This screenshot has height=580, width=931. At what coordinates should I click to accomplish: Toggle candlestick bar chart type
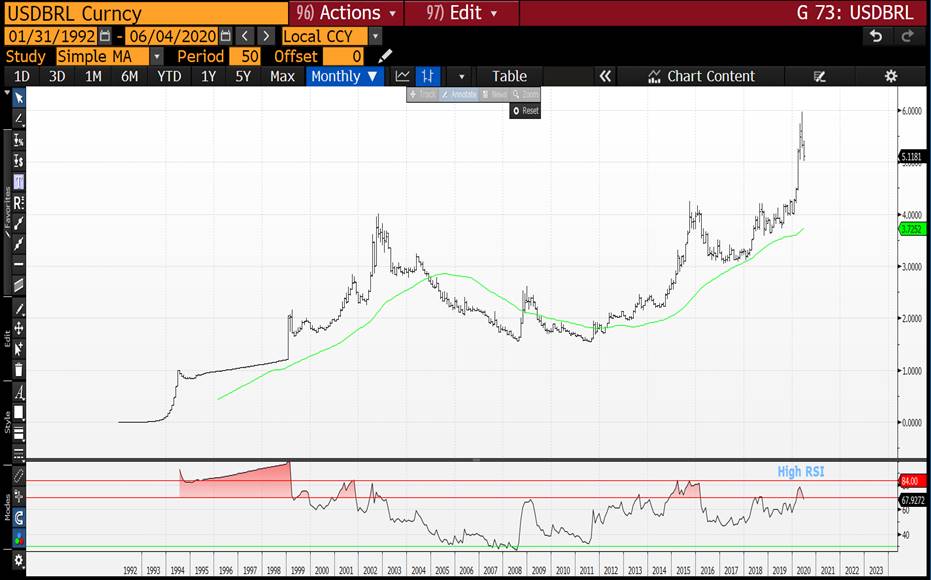[428, 76]
